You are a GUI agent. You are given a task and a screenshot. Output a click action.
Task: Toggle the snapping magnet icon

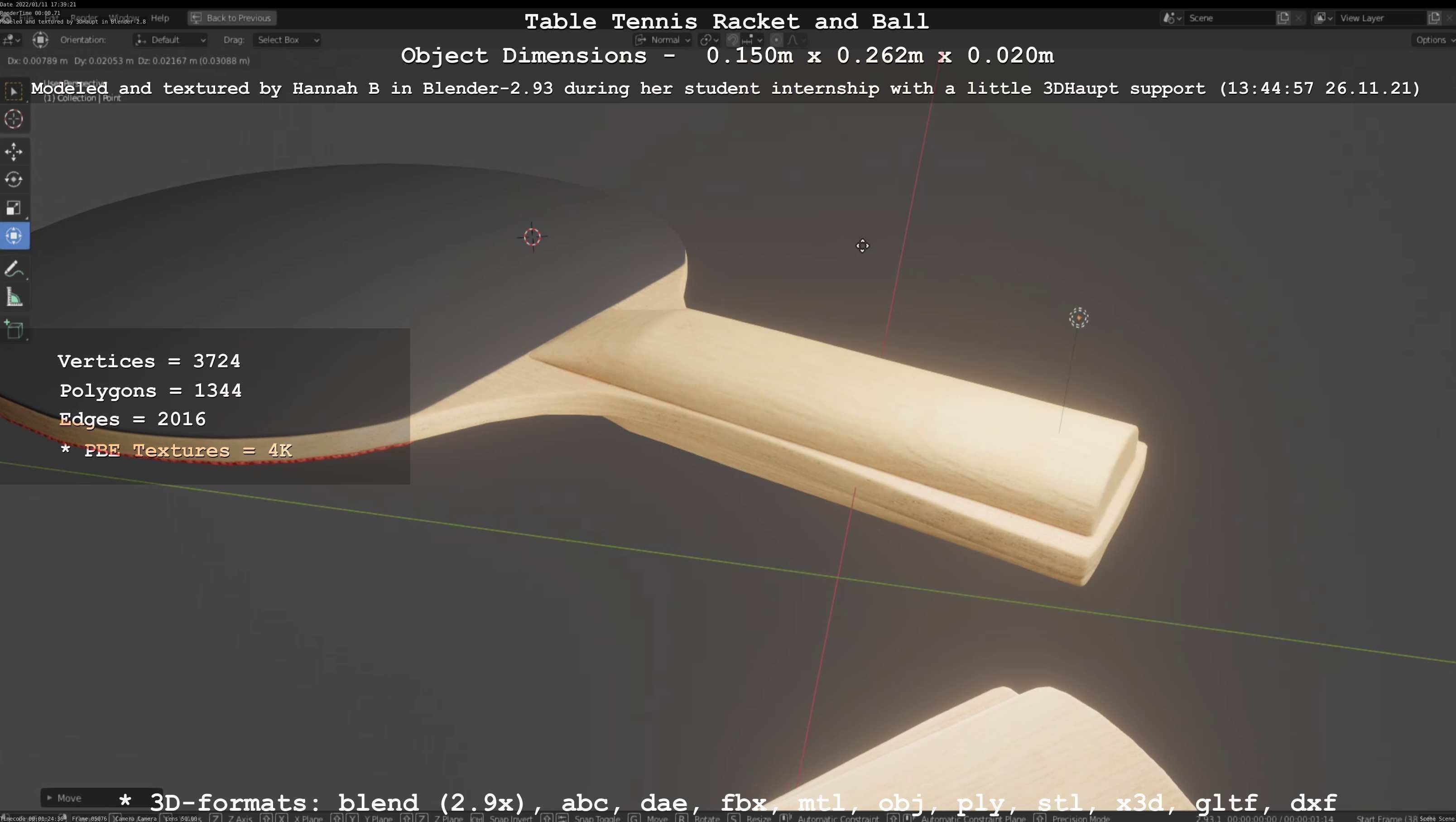pos(732,39)
